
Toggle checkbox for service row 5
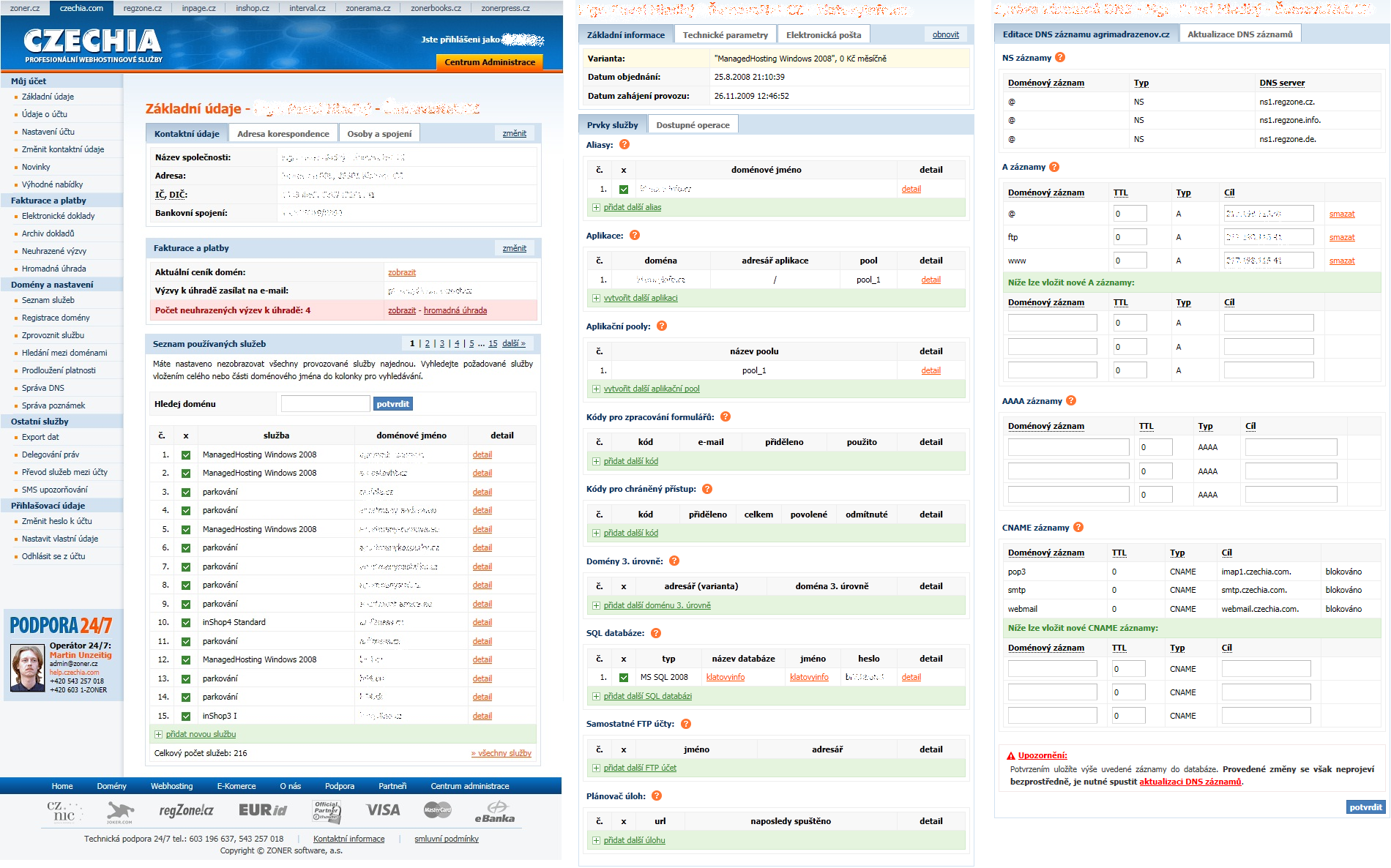pyautogui.click(x=186, y=530)
